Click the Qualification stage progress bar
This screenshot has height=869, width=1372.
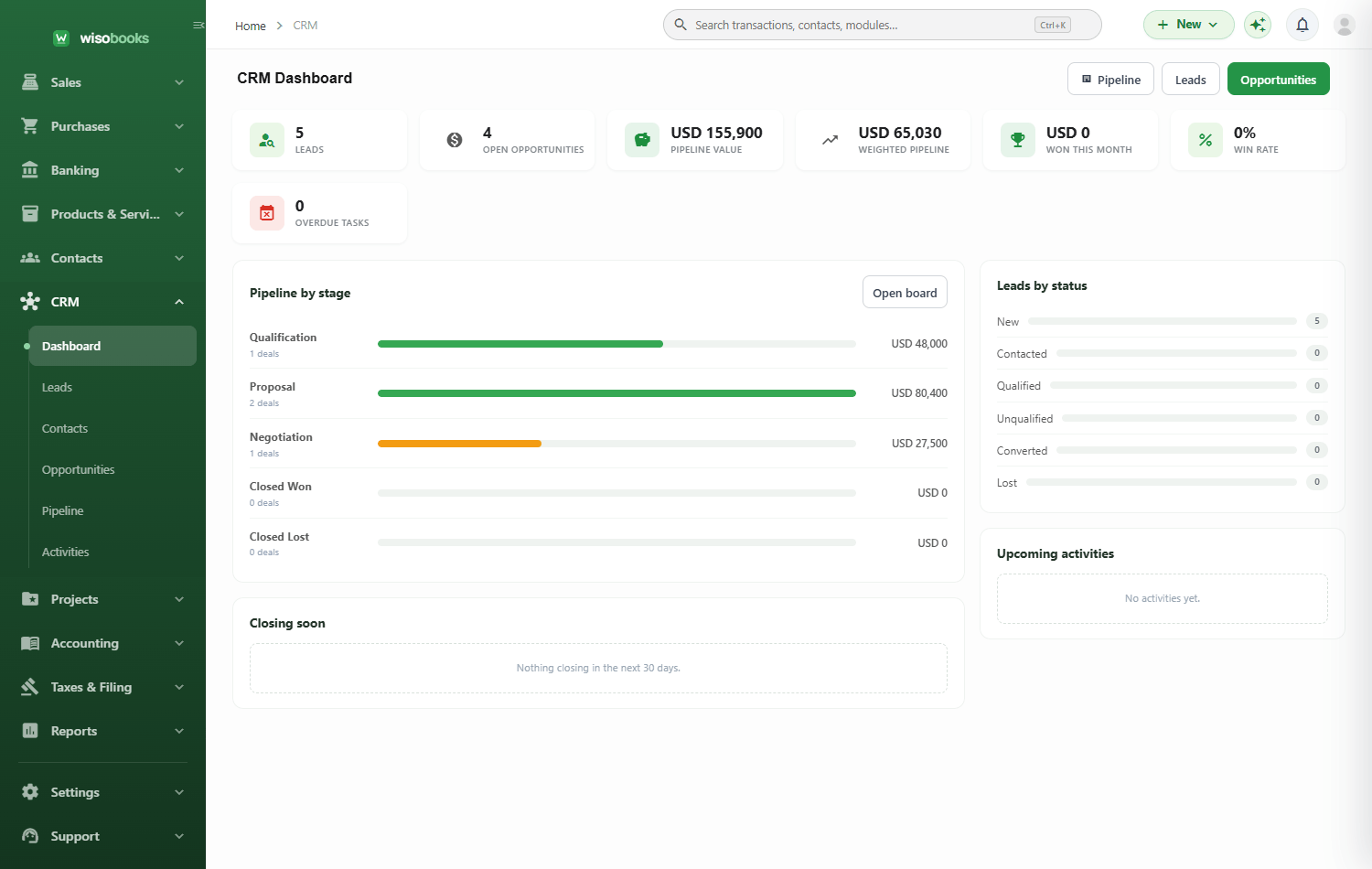(616, 344)
